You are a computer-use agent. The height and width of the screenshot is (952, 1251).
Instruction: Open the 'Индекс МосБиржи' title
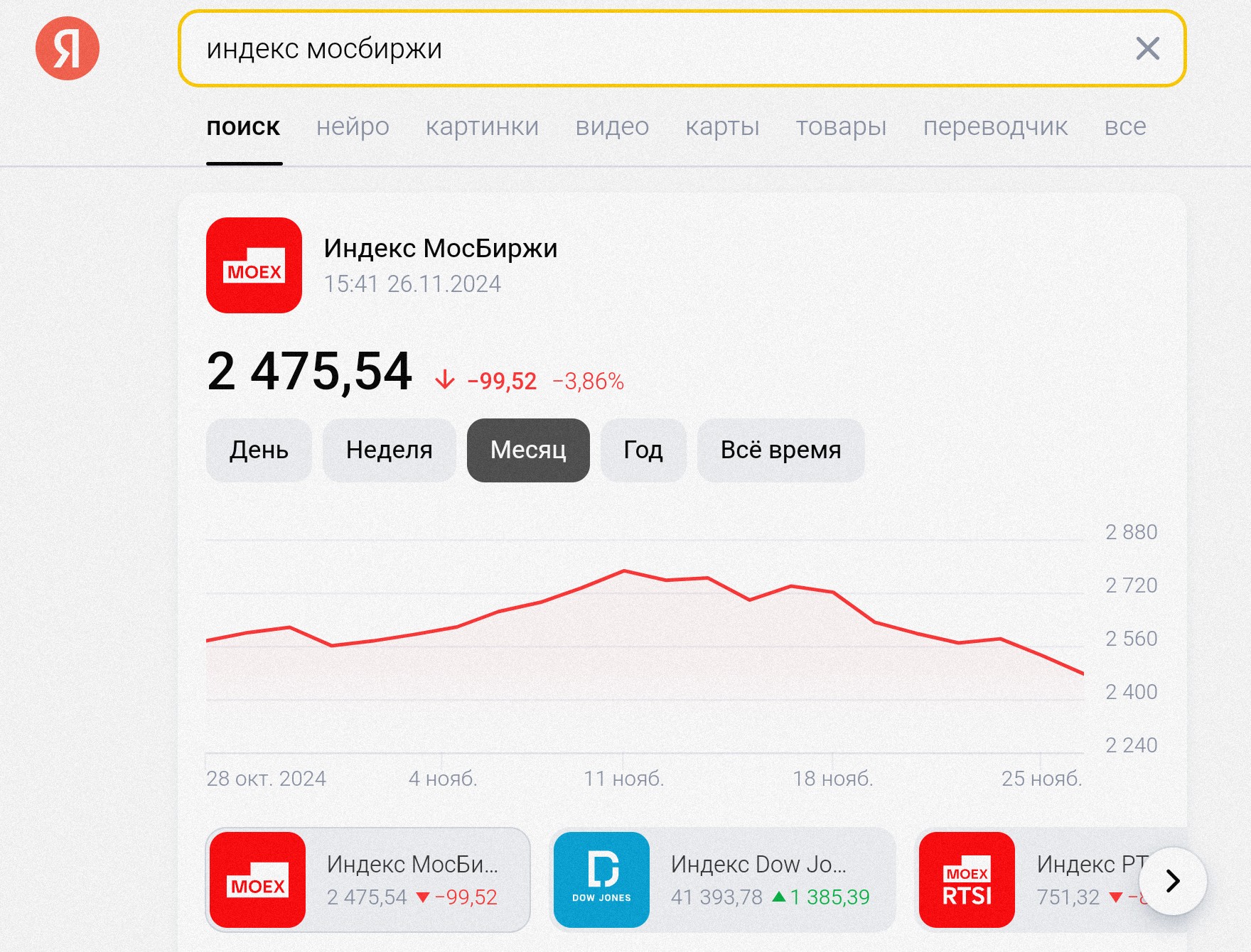[x=441, y=248]
